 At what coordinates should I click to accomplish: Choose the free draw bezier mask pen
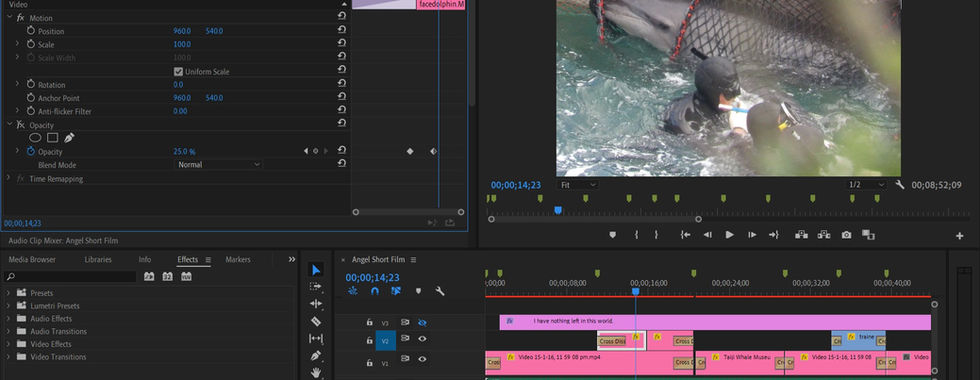(69, 138)
